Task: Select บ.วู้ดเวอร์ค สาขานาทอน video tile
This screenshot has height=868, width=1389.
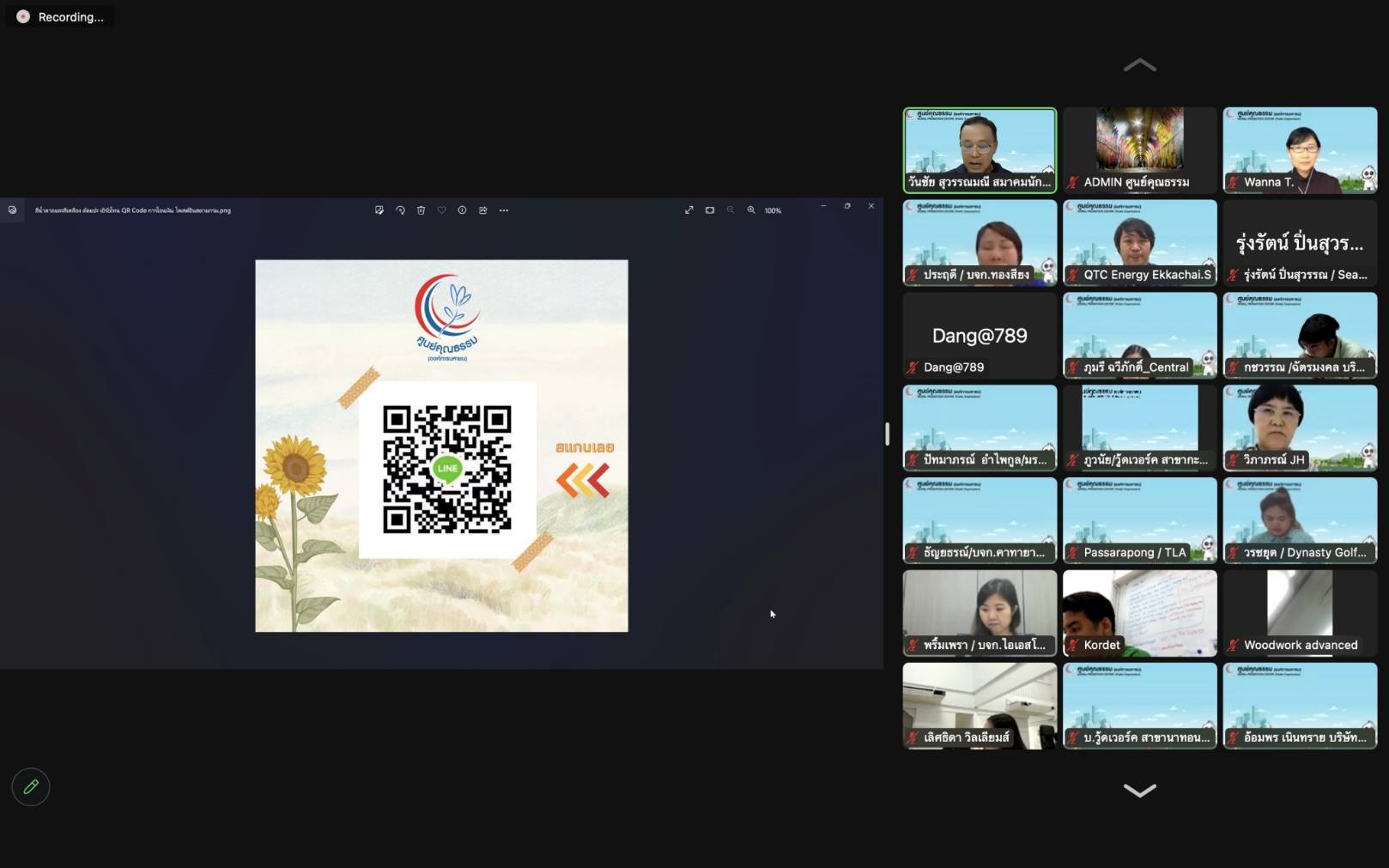Action: tap(1140, 706)
